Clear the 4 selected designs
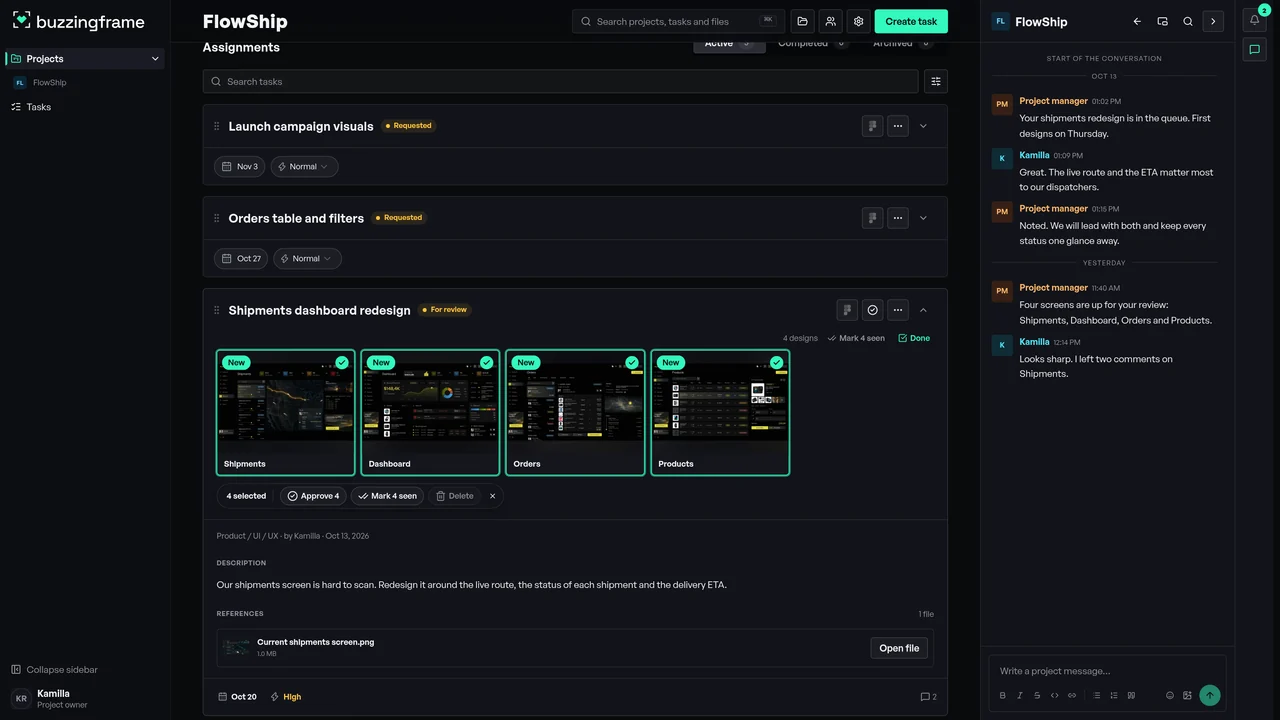 pyautogui.click(x=492, y=496)
